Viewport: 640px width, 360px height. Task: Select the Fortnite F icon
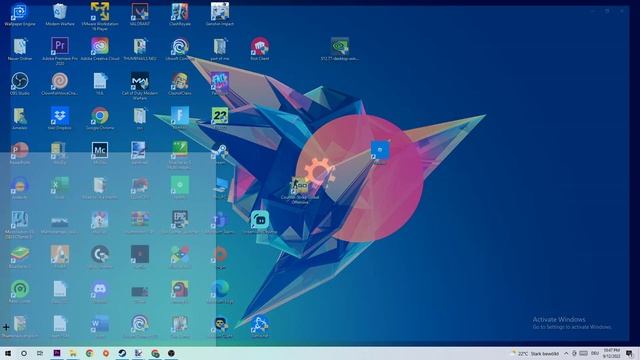click(180, 116)
